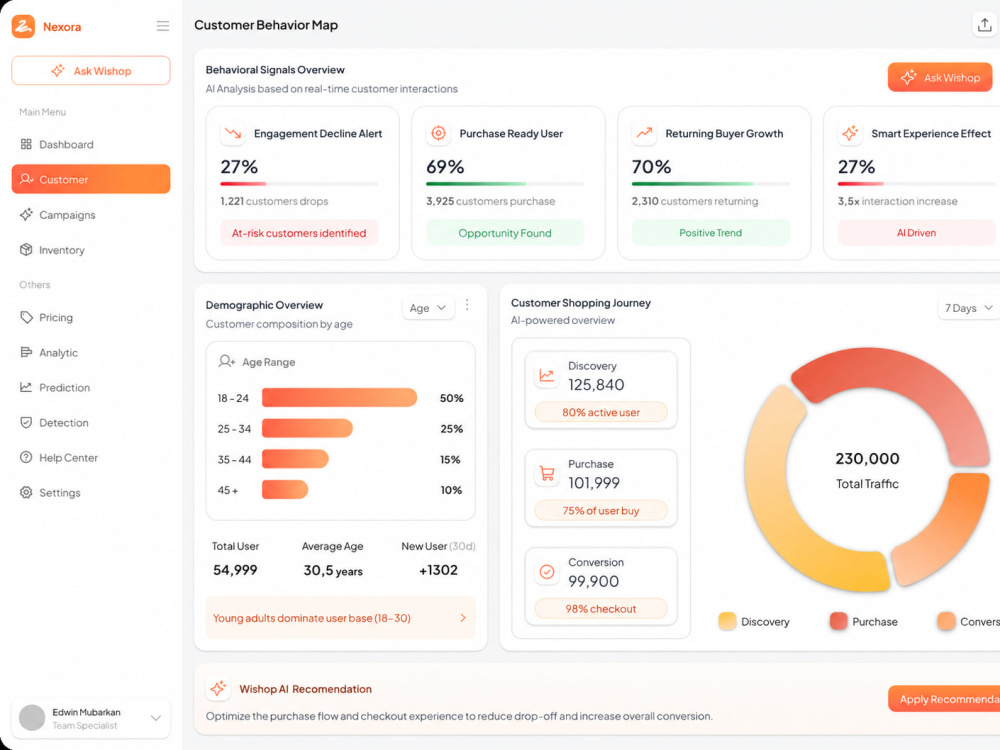This screenshot has height=750, width=1000.
Task: Click Engagement Decline 27% progress bar
Action: [x=299, y=184]
